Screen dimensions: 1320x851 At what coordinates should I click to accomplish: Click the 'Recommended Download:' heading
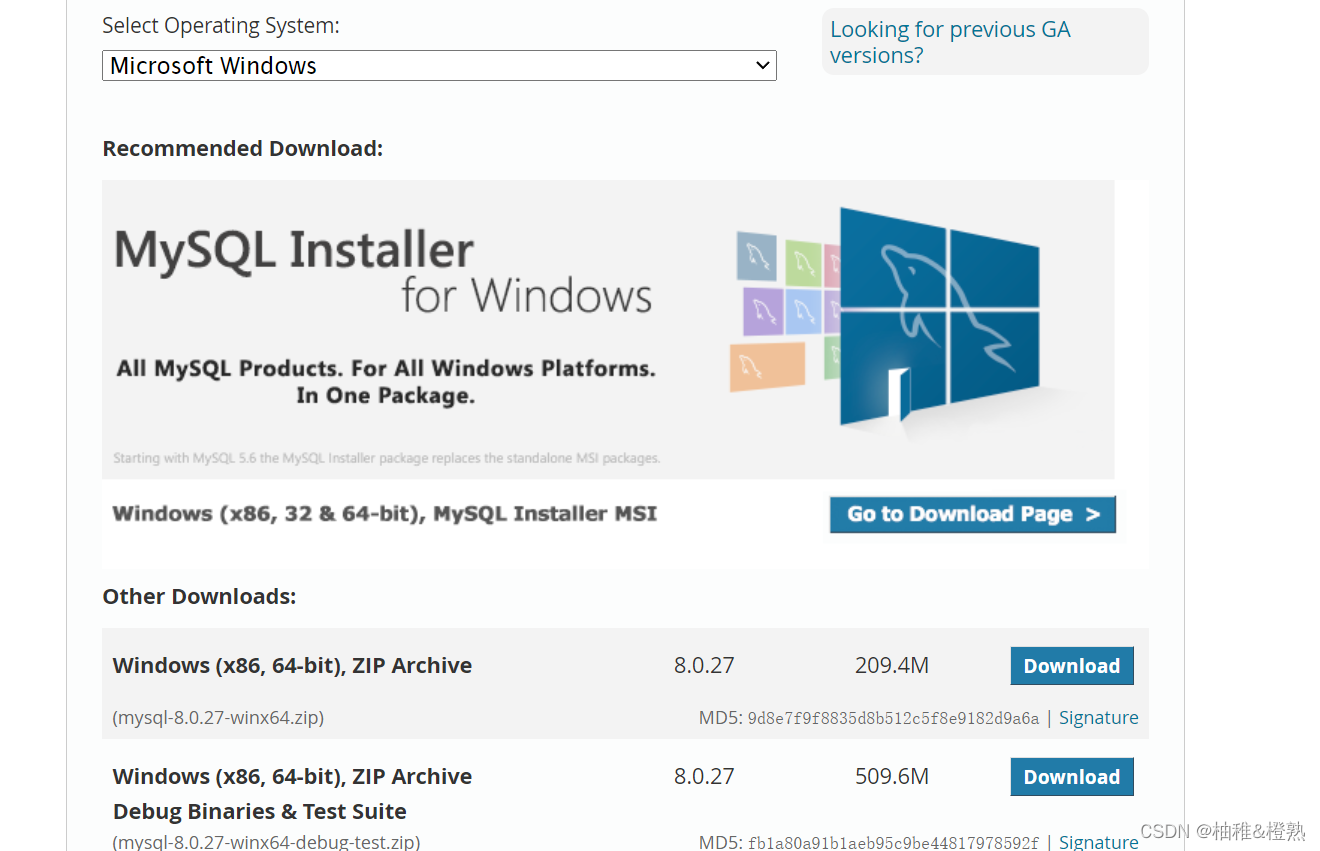pos(243,149)
